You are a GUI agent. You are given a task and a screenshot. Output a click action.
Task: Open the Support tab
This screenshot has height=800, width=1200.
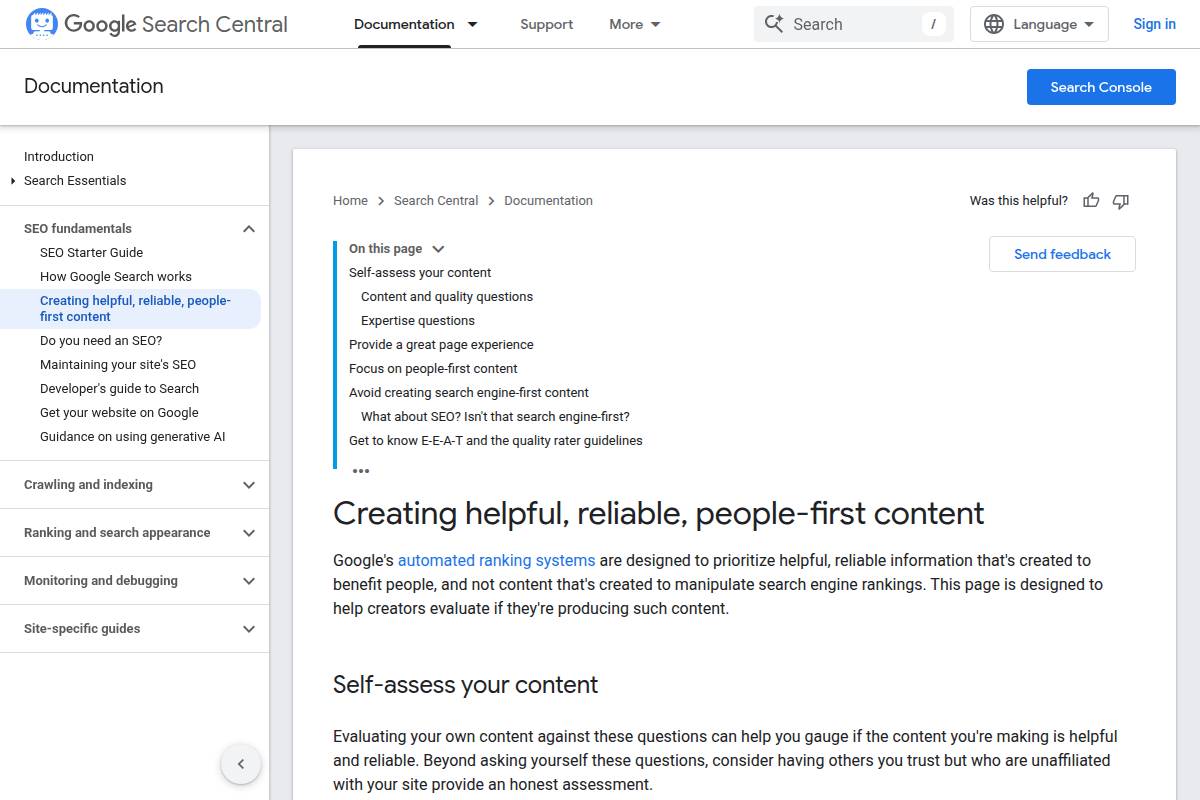pyautogui.click(x=546, y=24)
